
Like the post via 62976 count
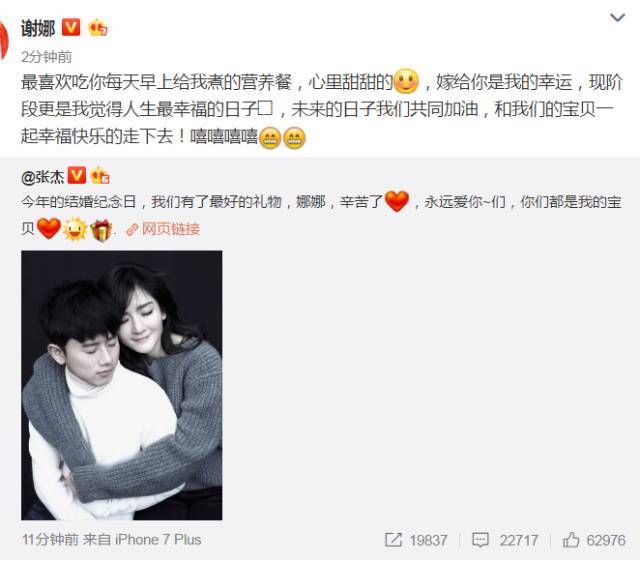[606, 540]
